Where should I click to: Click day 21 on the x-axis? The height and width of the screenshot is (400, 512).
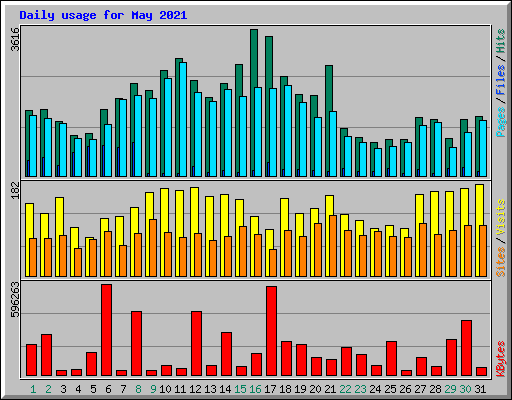click(x=330, y=389)
